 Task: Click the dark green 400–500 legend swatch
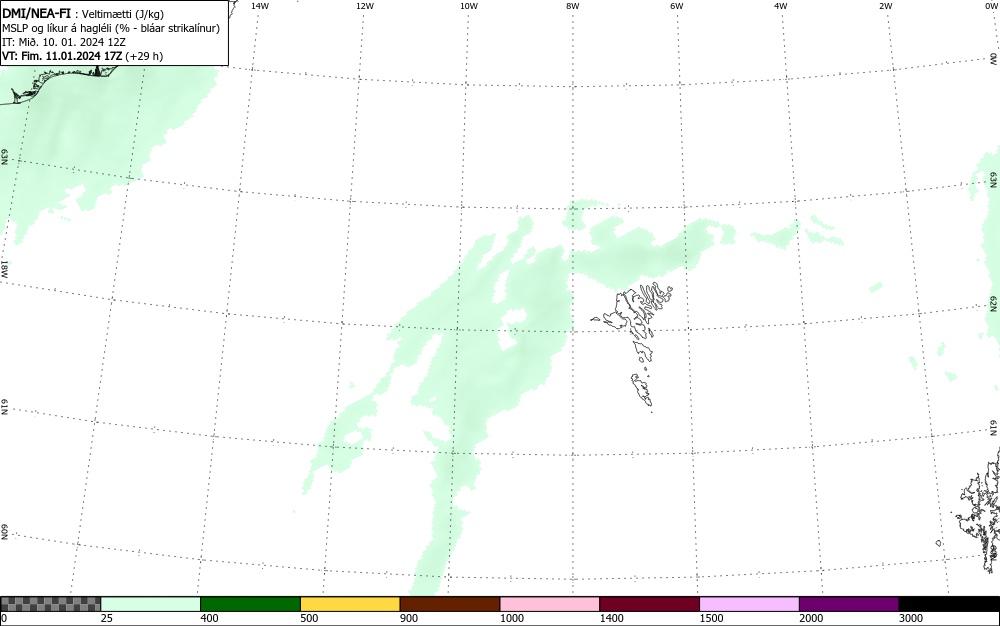(250, 604)
